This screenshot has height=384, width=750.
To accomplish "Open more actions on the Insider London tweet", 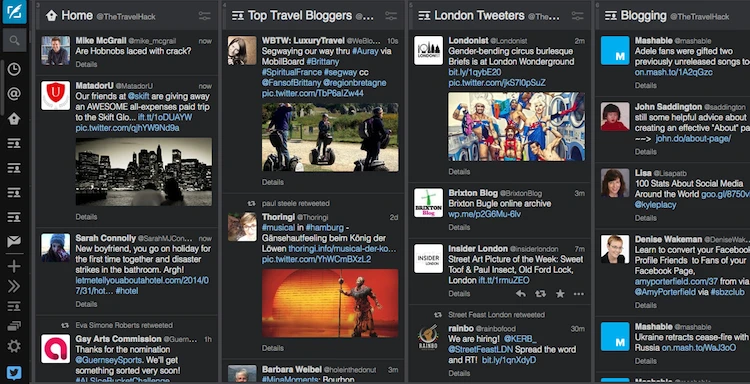I will click(x=579, y=294).
